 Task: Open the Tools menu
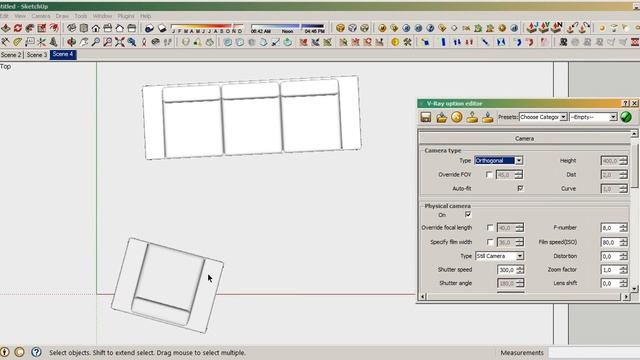coord(81,16)
